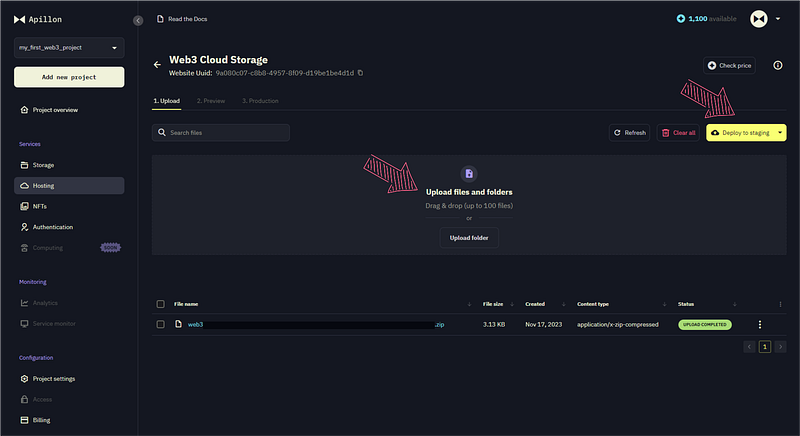The width and height of the screenshot is (800, 436).
Task: Sort by Created column arrow
Action: pyautogui.click(x=563, y=304)
